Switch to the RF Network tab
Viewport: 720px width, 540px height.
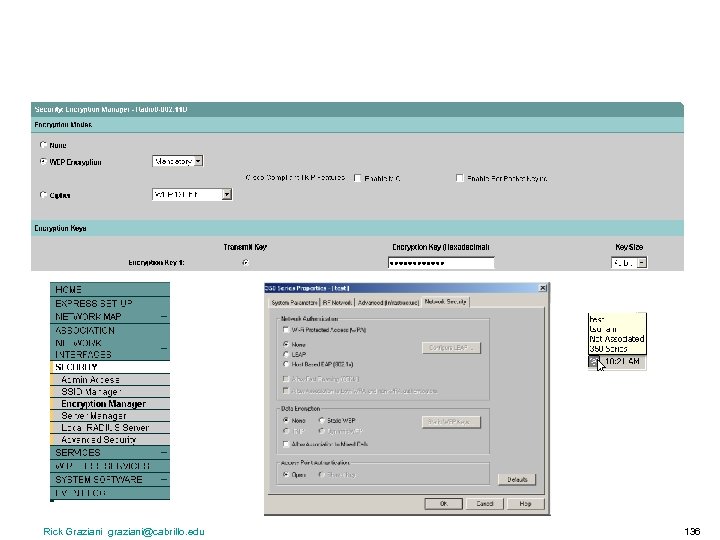pos(337,303)
